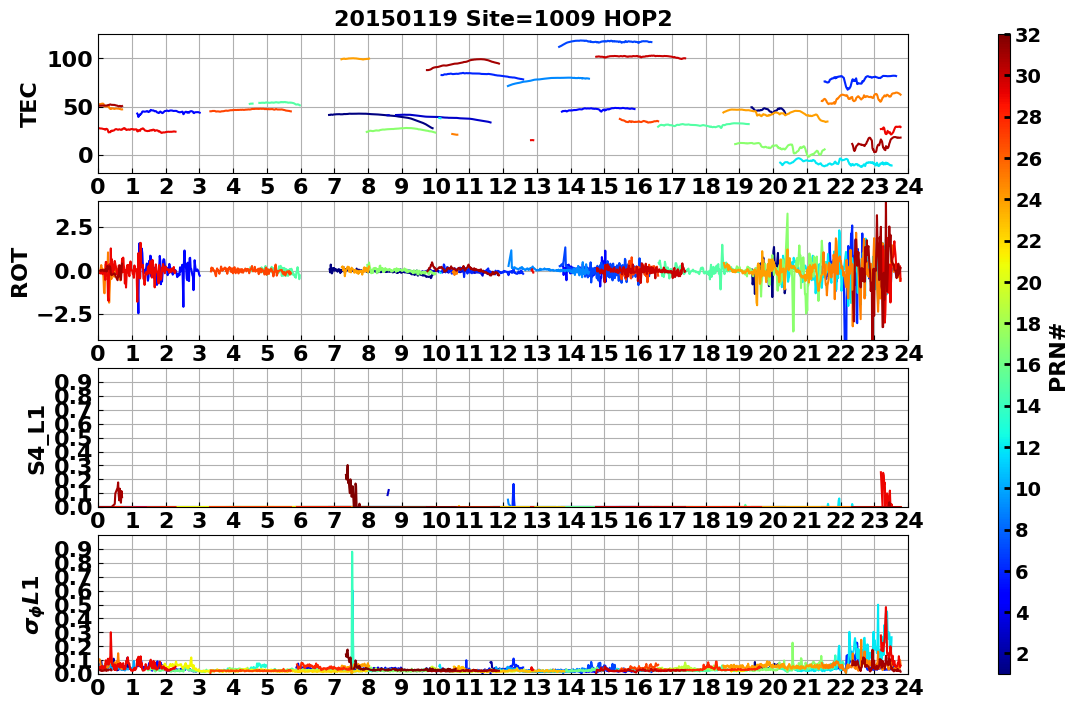This screenshot has width=1077, height=709.
Task: Click colorbar tick label '28'
Action: (x=1028, y=117)
